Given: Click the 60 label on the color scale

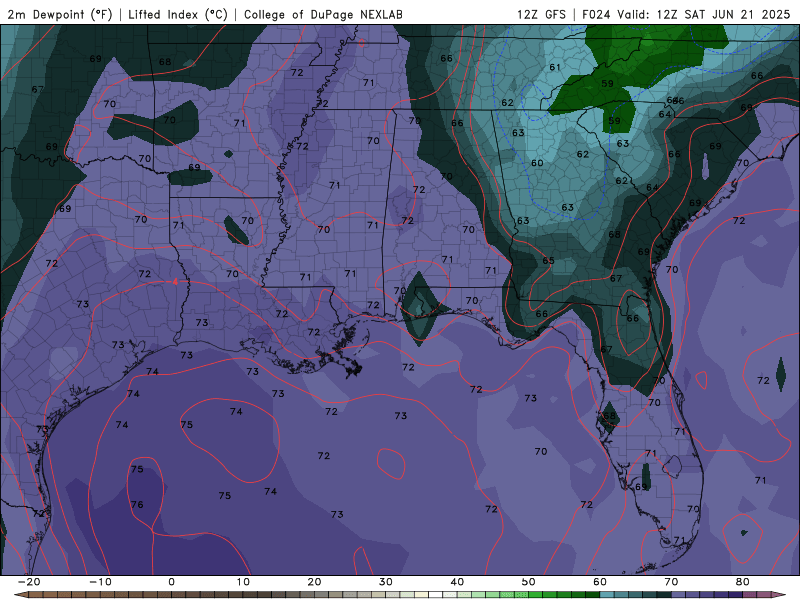Looking at the screenshot, I should point(600,582).
